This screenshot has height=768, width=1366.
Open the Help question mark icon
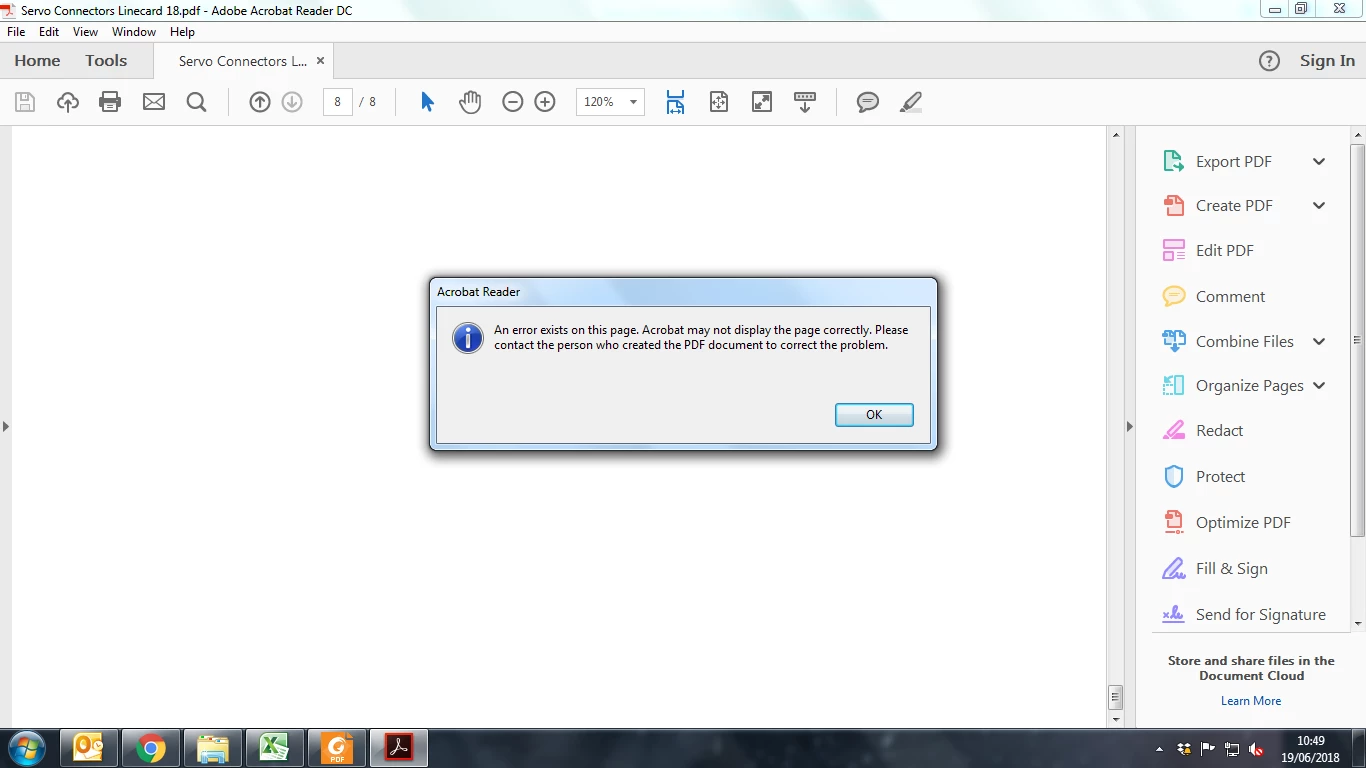coord(1269,61)
